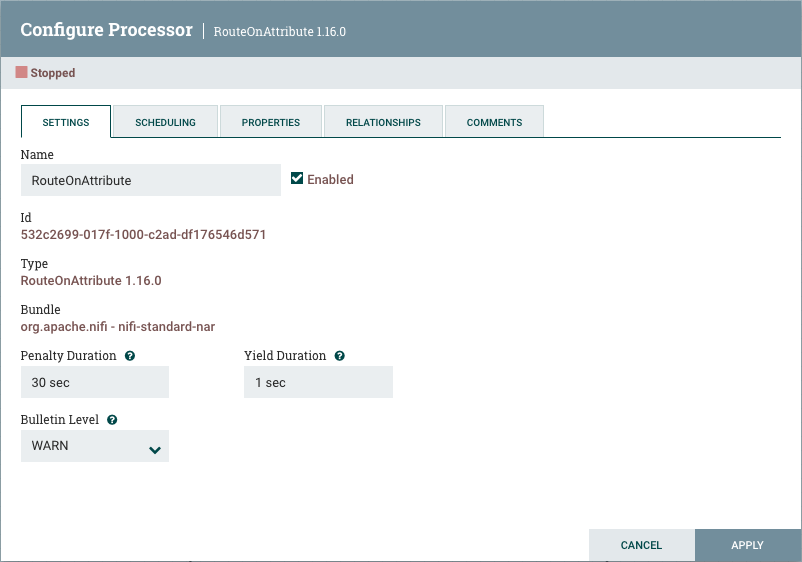Switch to the Scheduling tab
802x562 pixels.
click(x=165, y=122)
